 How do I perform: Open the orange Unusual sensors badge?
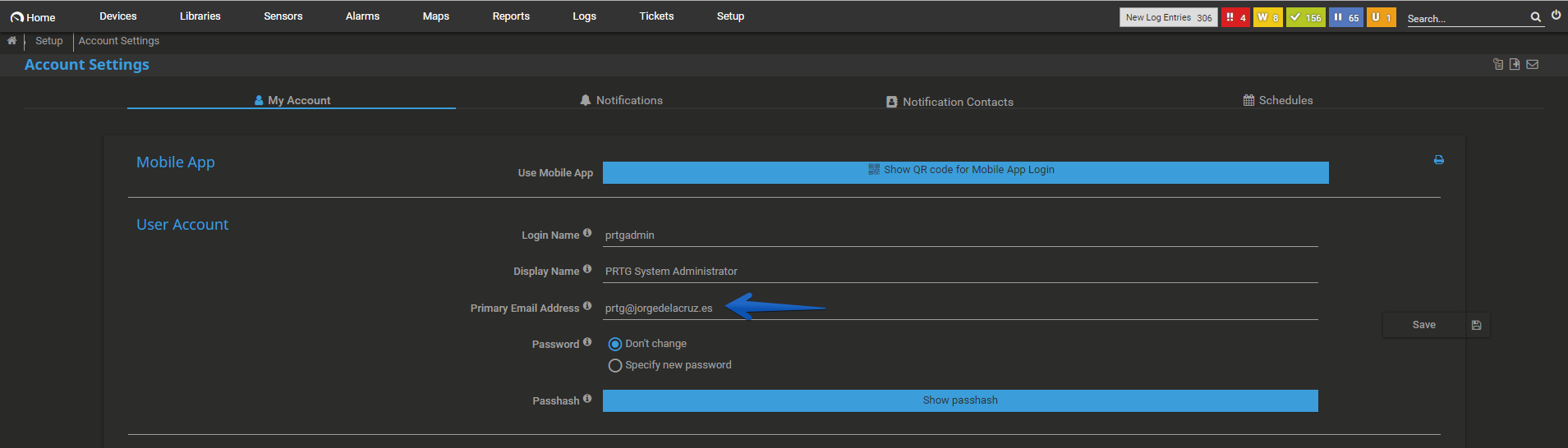1381,17
